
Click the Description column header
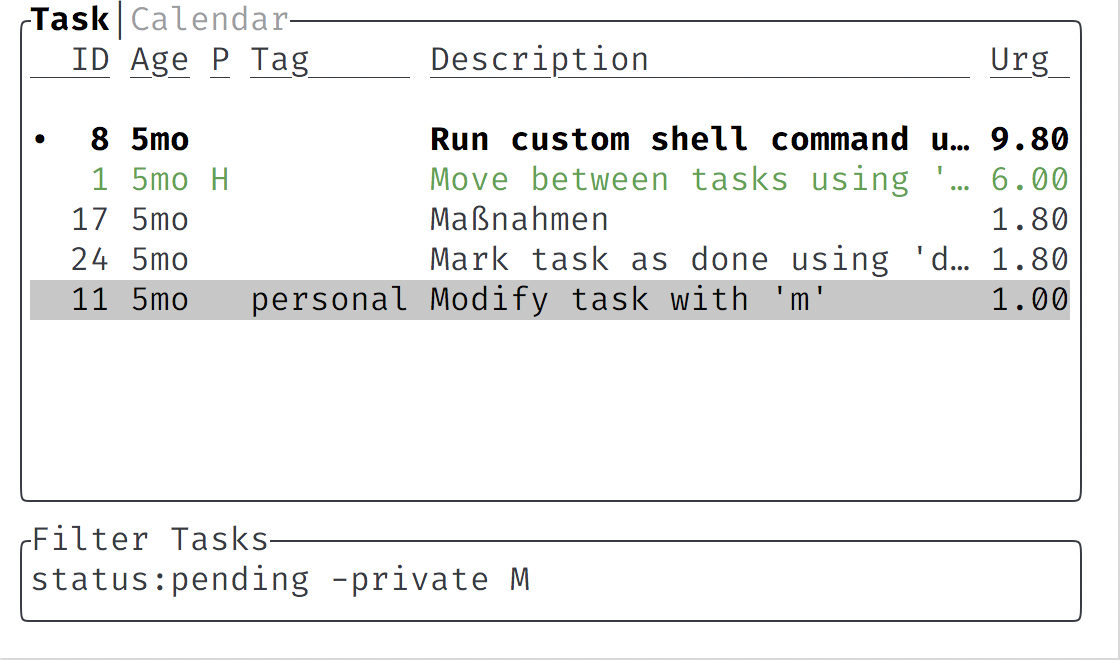(x=538, y=59)
